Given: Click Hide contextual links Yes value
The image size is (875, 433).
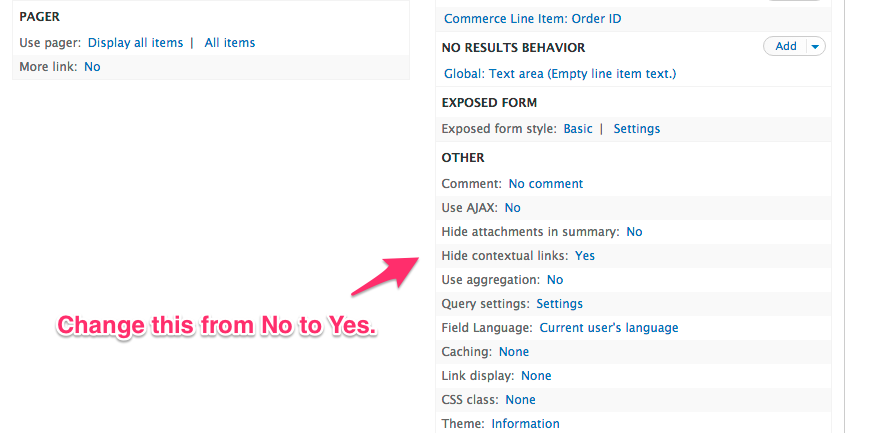Looking at the screenshot, I should 585,256.
